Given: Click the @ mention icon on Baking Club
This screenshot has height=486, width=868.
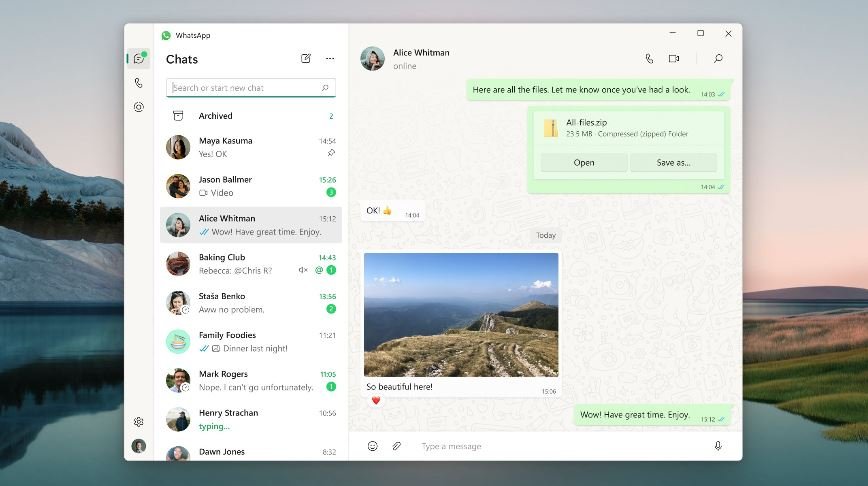Looking at the screenshot, I should [319, 270].
